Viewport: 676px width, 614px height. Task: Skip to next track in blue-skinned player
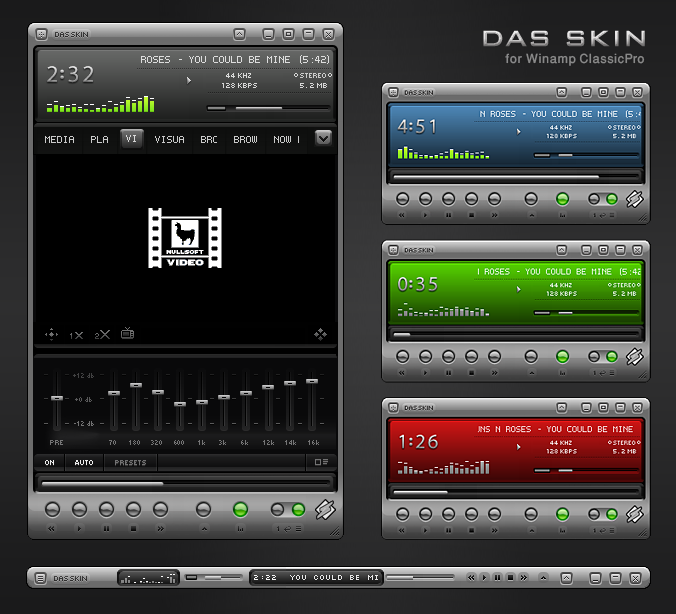tap(494, 199)
